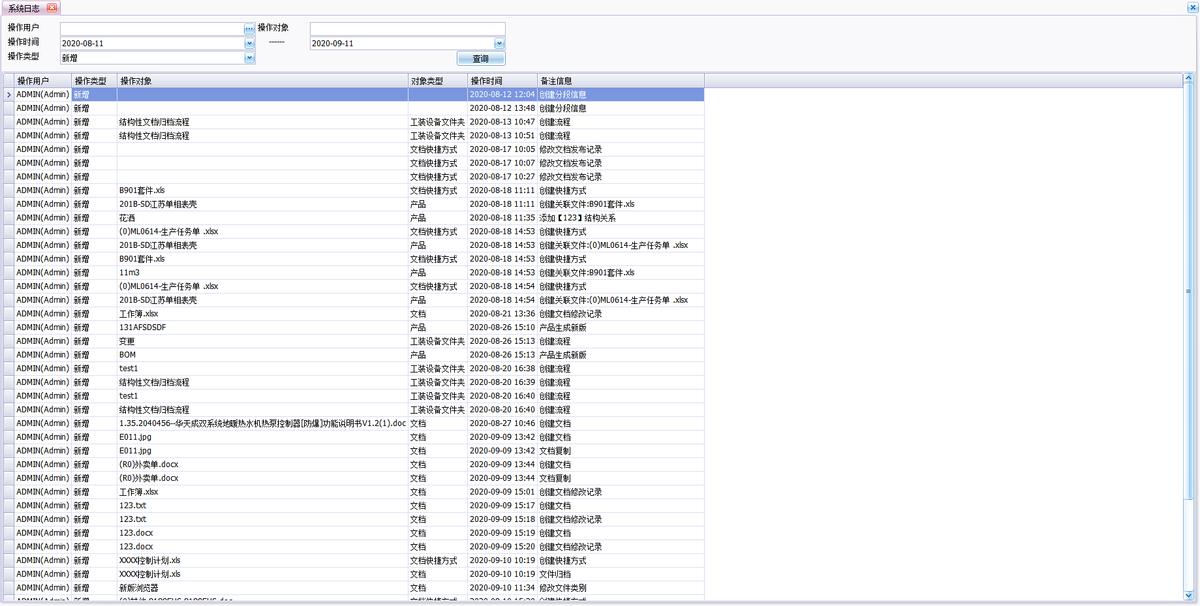1200x606 pixels.
Task: Select the 产品生成新版 note at 2020-08-26 15:10
Action: (620, 327)
